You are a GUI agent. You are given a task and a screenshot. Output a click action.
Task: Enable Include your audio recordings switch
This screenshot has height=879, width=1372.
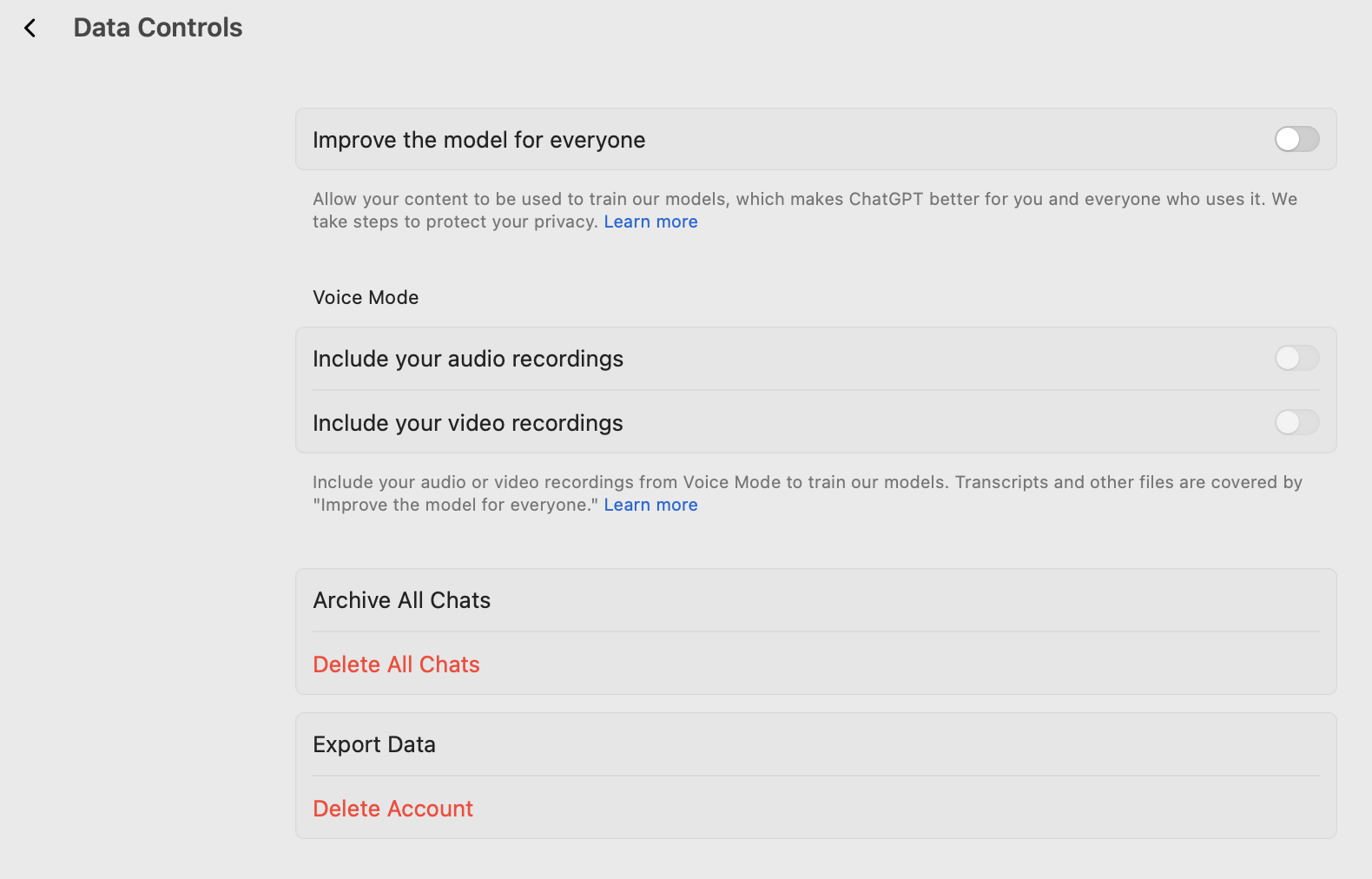click(x=1296, y=358)
